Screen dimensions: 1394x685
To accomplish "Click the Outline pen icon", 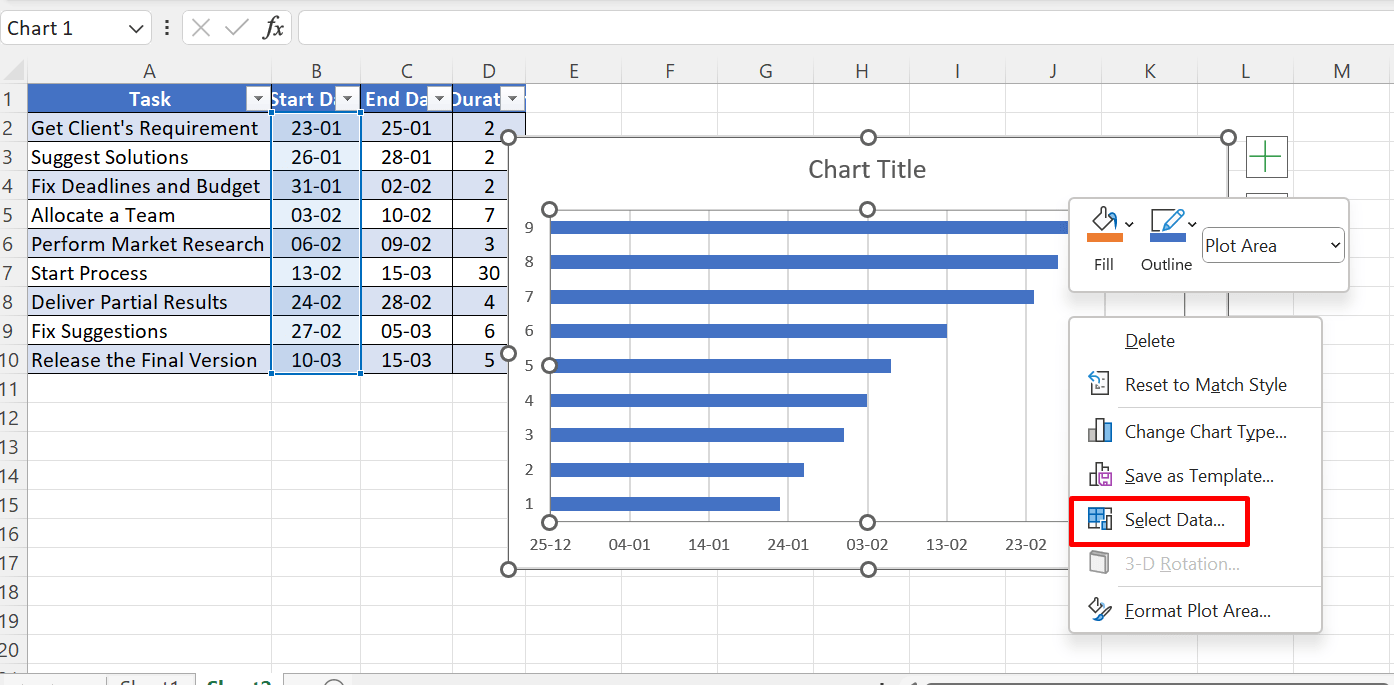I will 1166,219.
